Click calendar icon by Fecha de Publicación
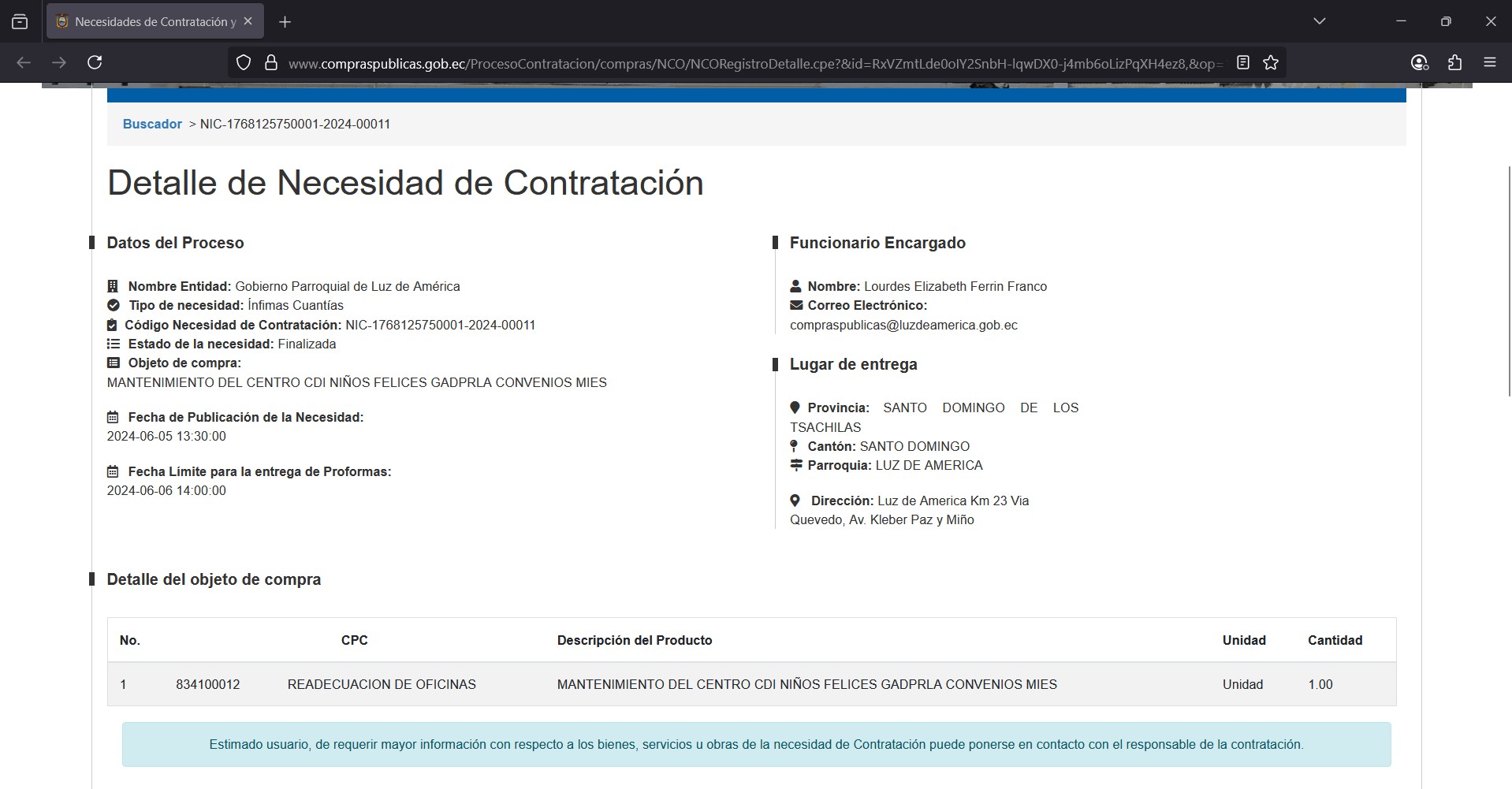The height and width of the screenshot is (789, 1512). point(113,417)
